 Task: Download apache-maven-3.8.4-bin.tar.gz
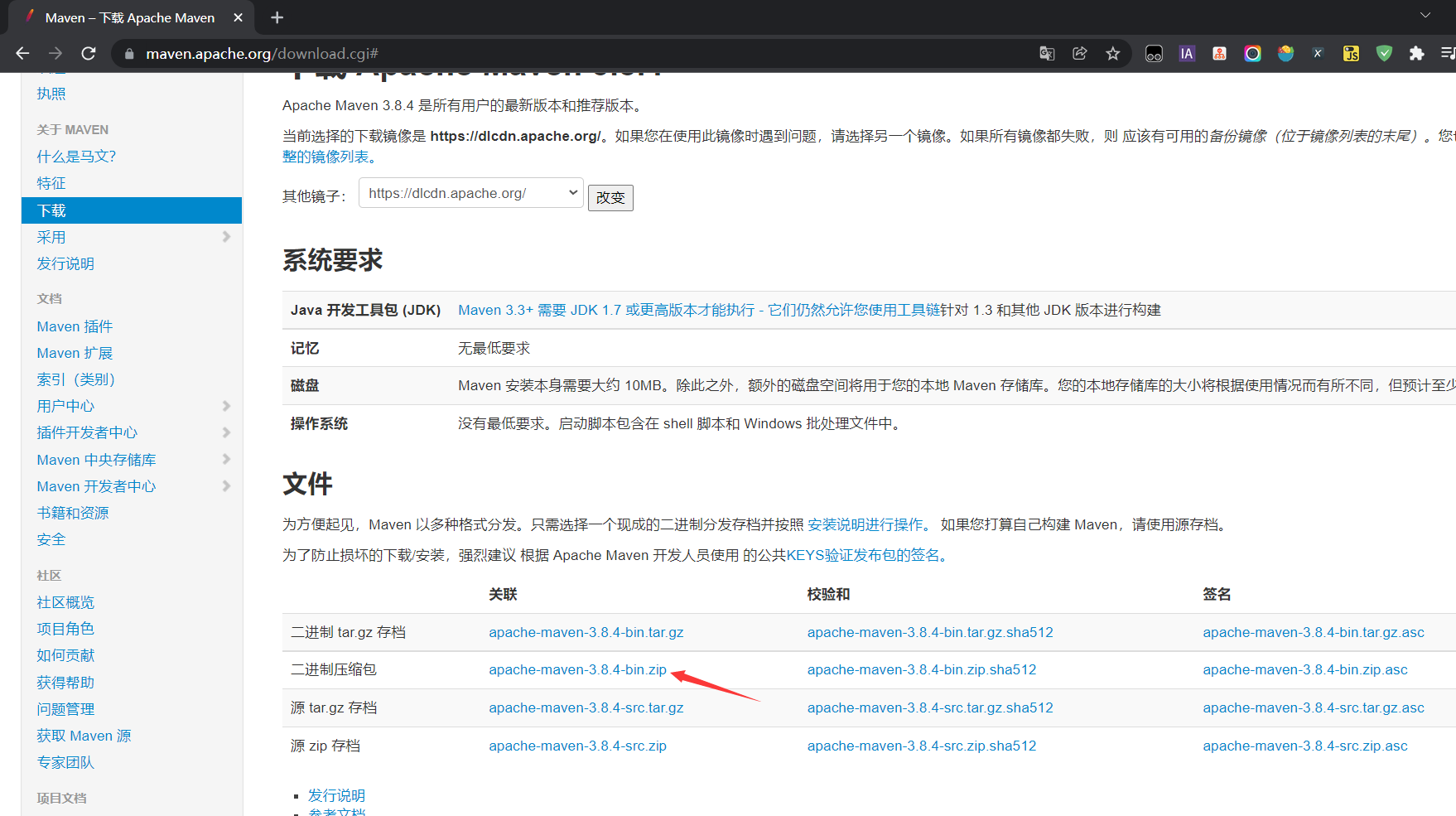pyautogui.click(x=586, y=632)
